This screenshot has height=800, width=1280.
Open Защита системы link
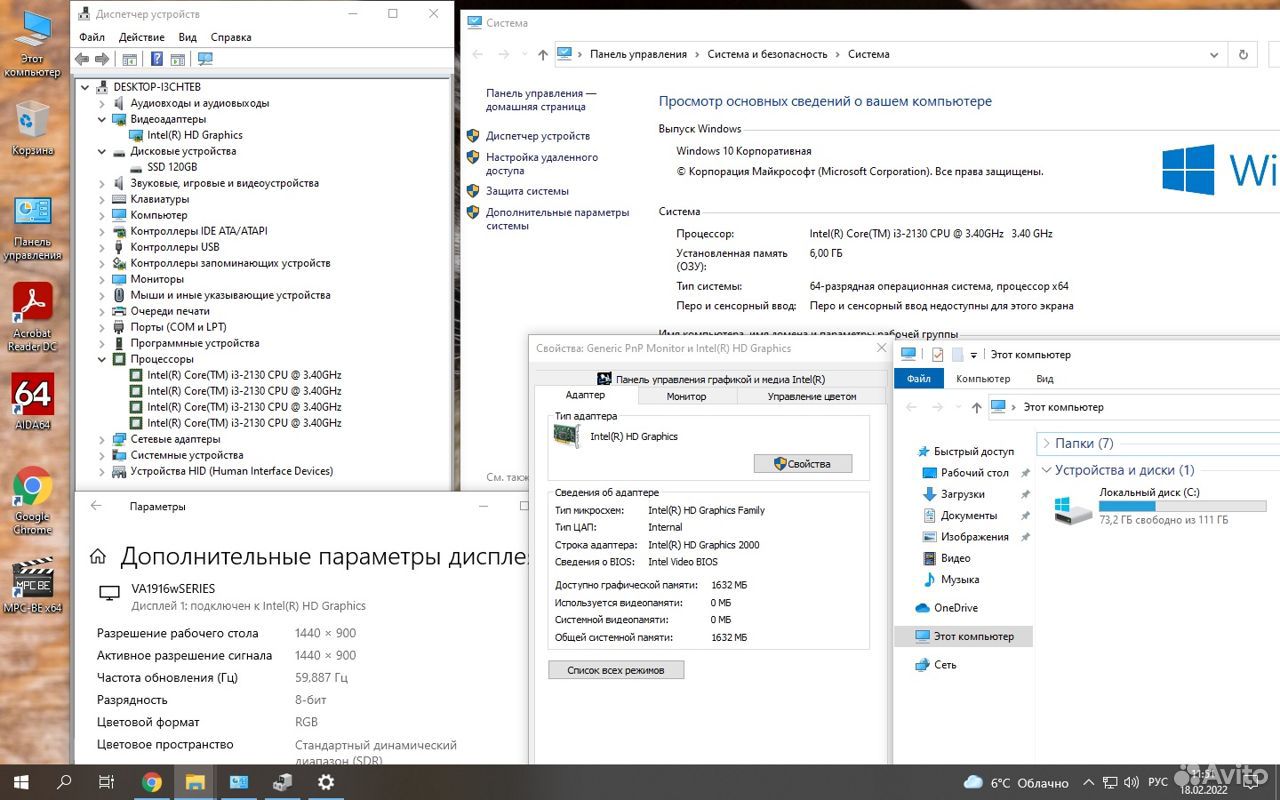pyautogui.click(x=527, y=191)
